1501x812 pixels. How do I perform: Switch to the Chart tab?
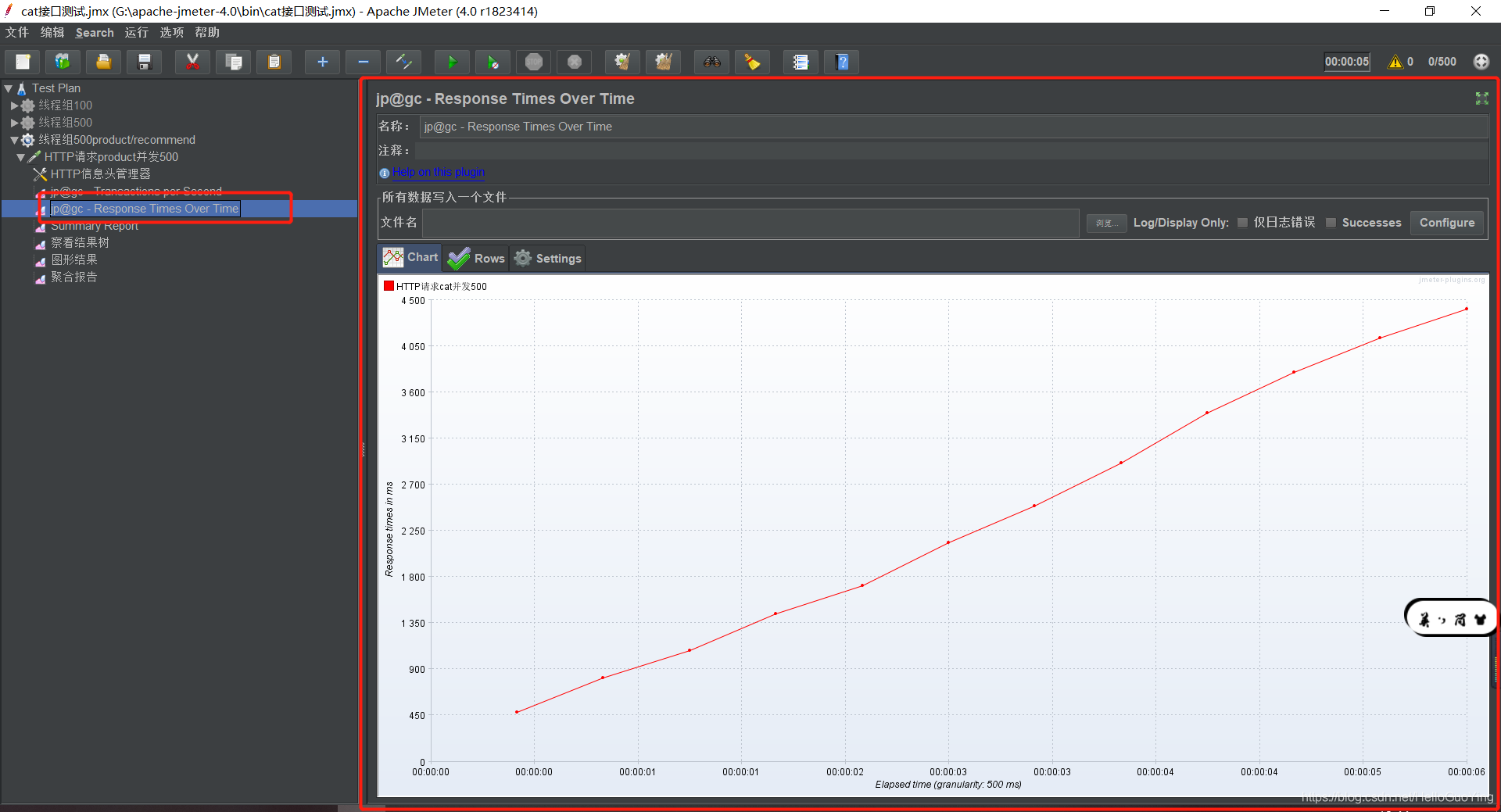point(410,257)
